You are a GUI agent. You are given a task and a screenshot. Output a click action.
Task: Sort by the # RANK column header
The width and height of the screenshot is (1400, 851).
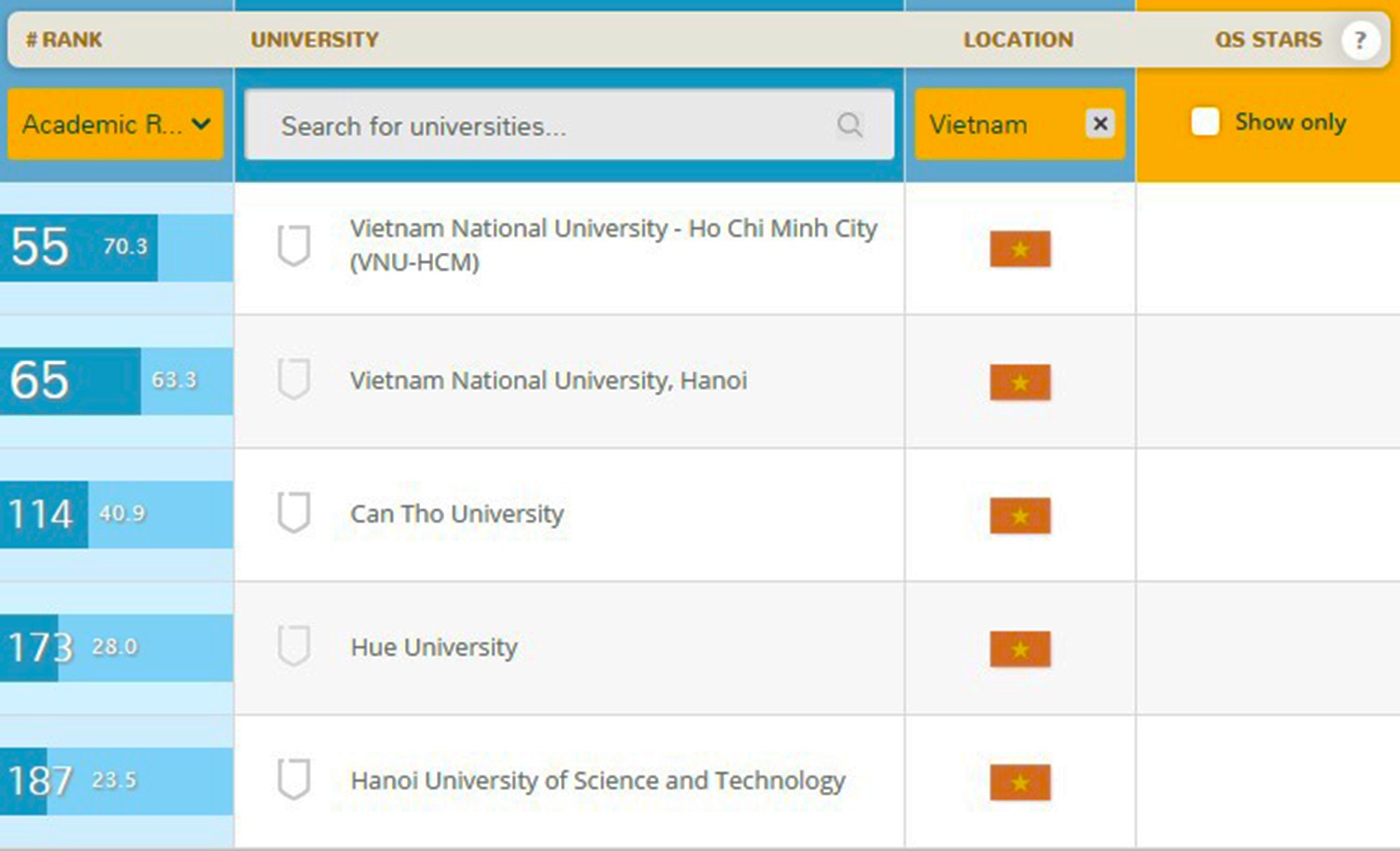pos(64,40)
